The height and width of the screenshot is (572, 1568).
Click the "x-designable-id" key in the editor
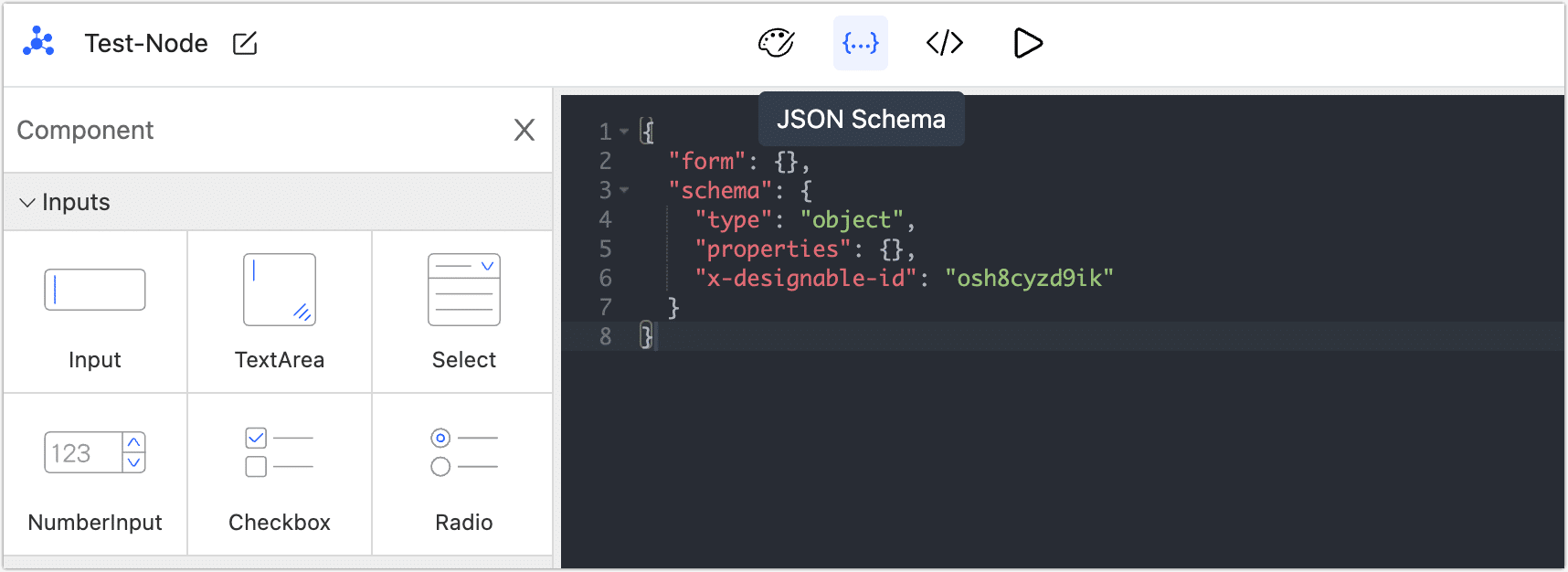(x=806, y=278)
